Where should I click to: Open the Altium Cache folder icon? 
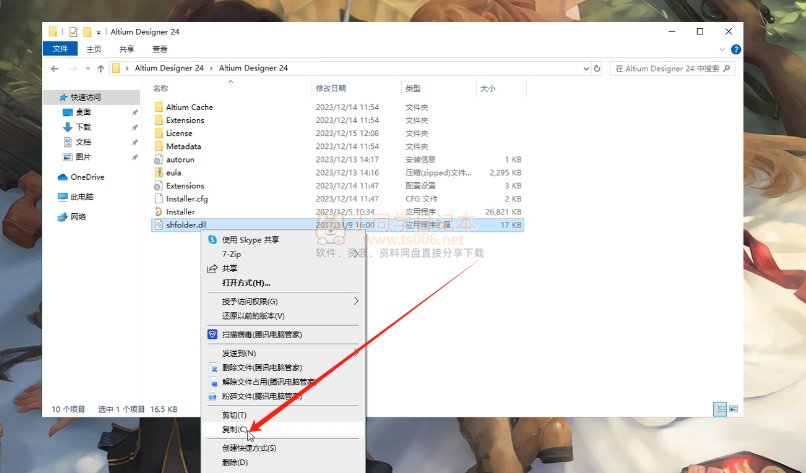pyautogui.click(x=159, y=107)
